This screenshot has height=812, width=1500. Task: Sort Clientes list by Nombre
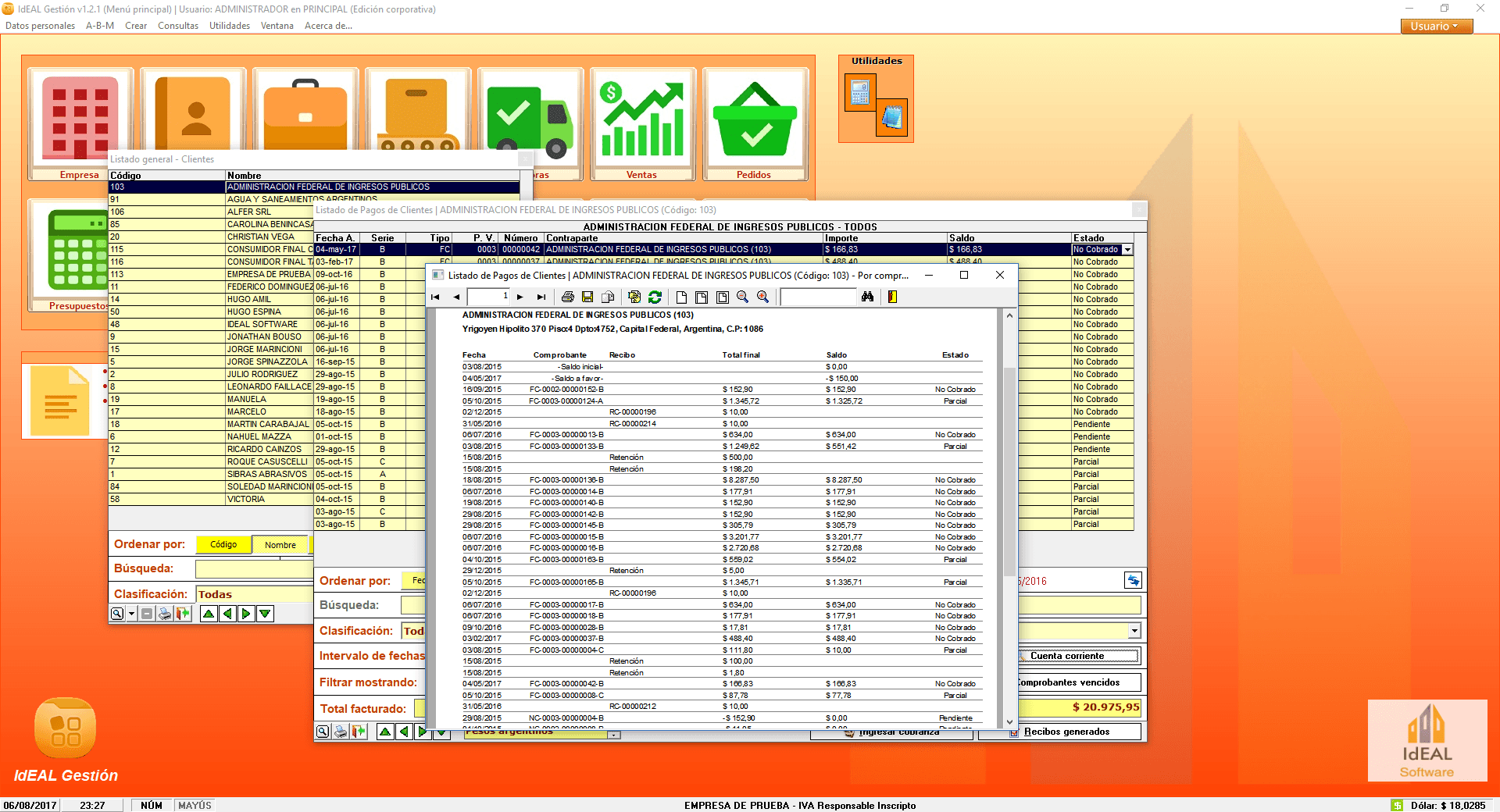280,545
